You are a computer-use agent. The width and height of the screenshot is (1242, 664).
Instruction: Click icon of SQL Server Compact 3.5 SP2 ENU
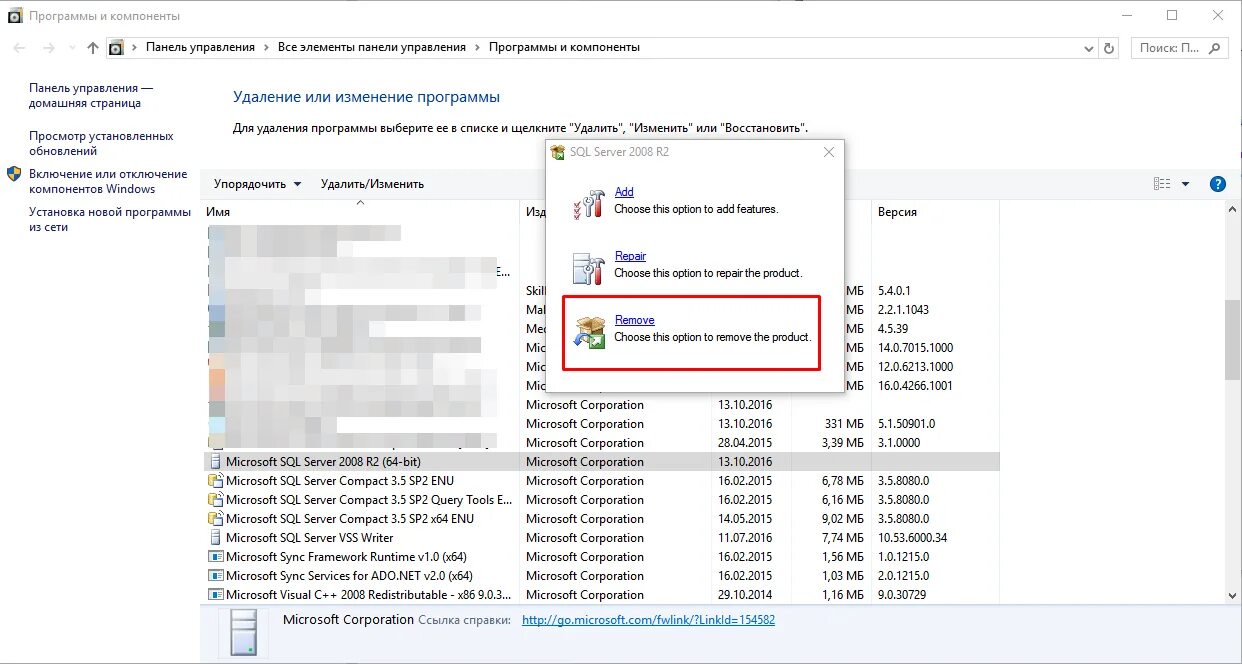tap(214, 481)
